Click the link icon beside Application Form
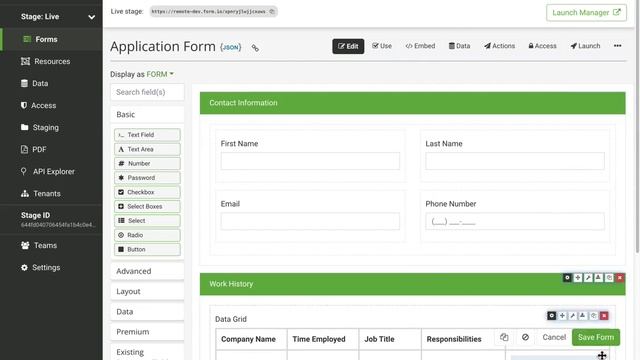640x360 pixels. click(255, 48)
